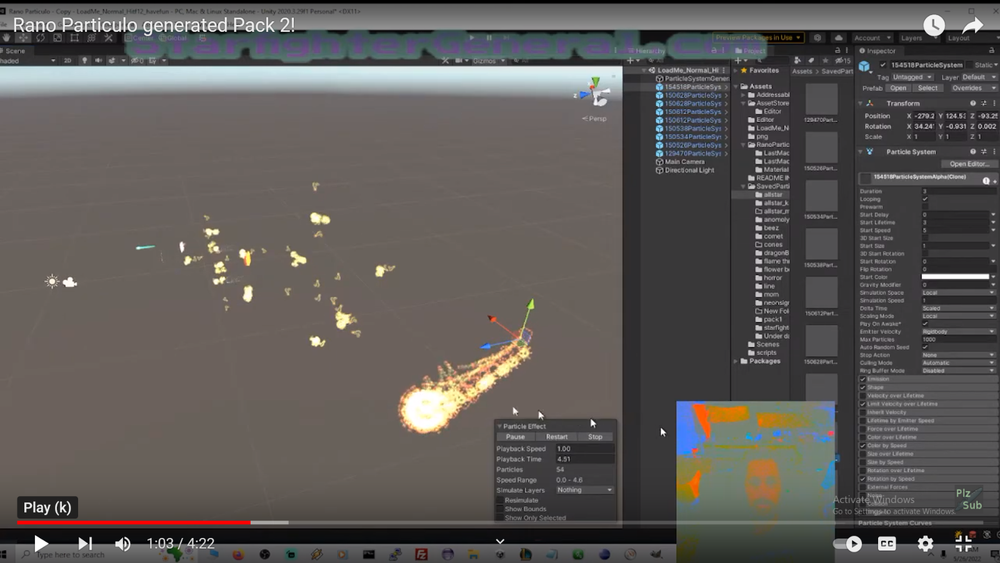Click the Open Editor button
Viewport: 1000px width, 563px height.
click(x=969, y=164)
